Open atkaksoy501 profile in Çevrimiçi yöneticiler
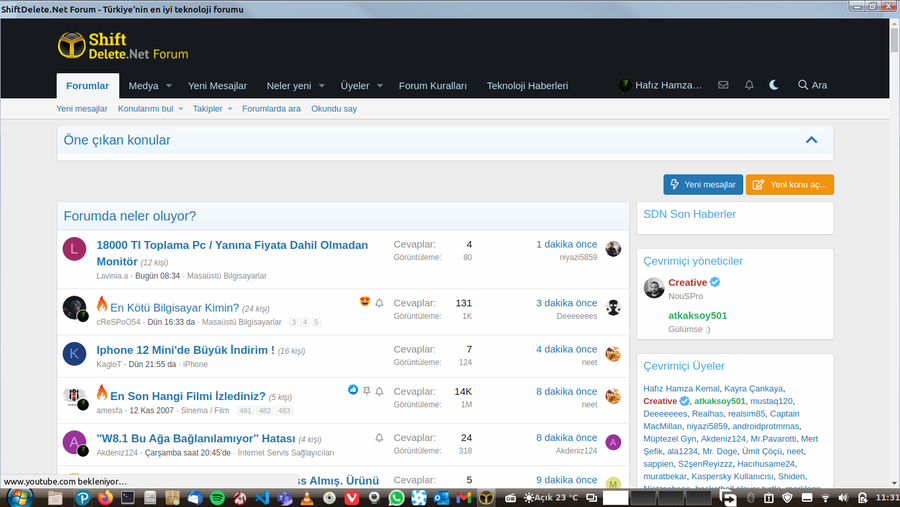 click(x=697, y=315)
